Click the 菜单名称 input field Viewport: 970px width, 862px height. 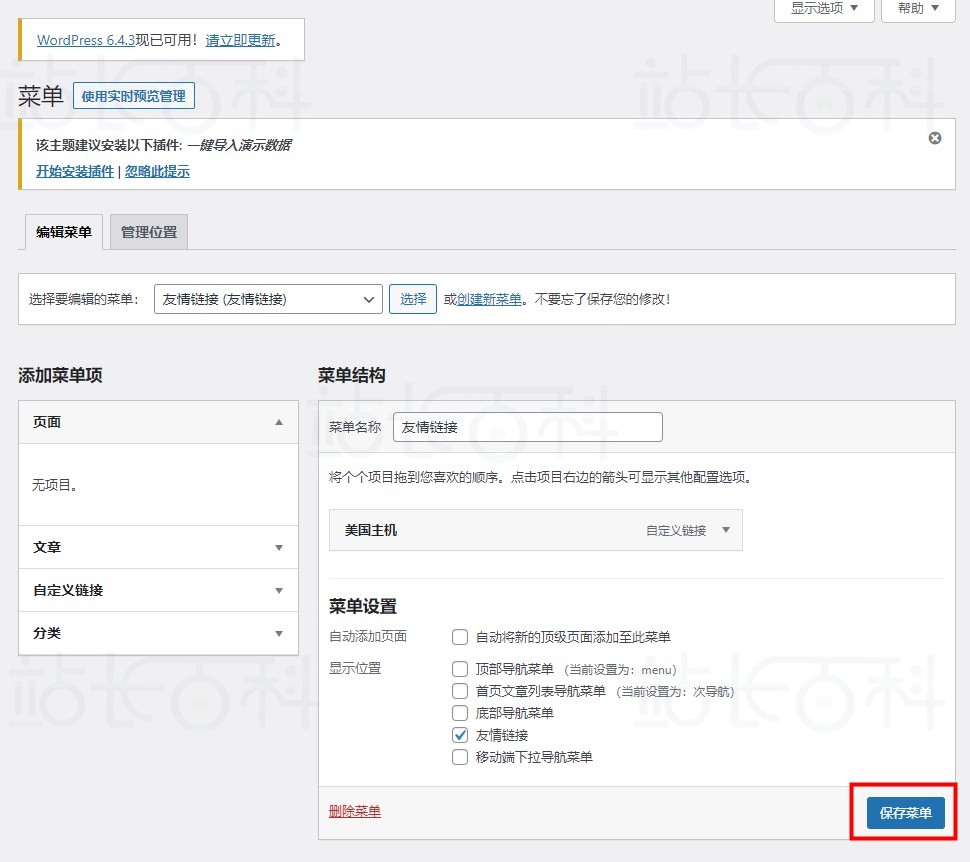(x=528, y=427)
